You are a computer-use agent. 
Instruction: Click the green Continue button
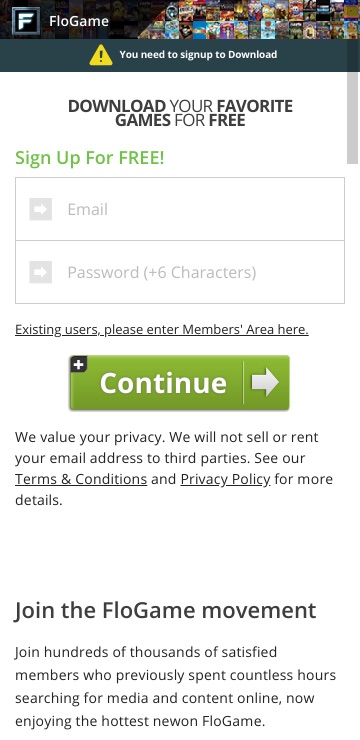(179, 382)
